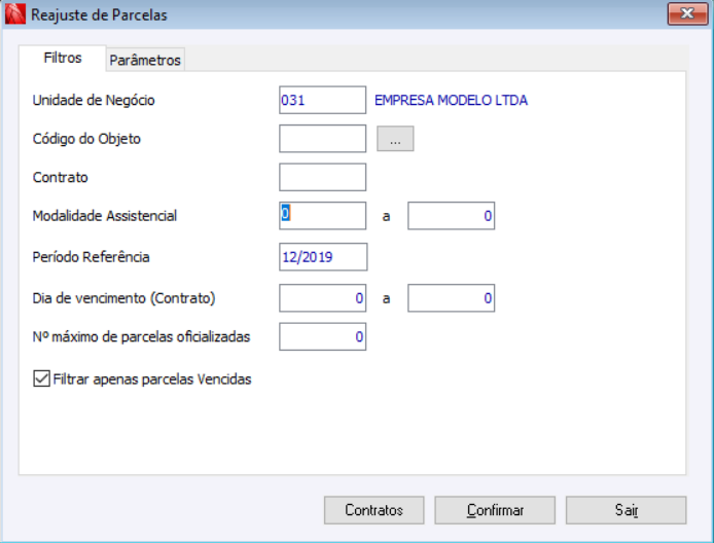
Task: Focus the Dia de vencimento end field
Action: (x=451, y=298)
